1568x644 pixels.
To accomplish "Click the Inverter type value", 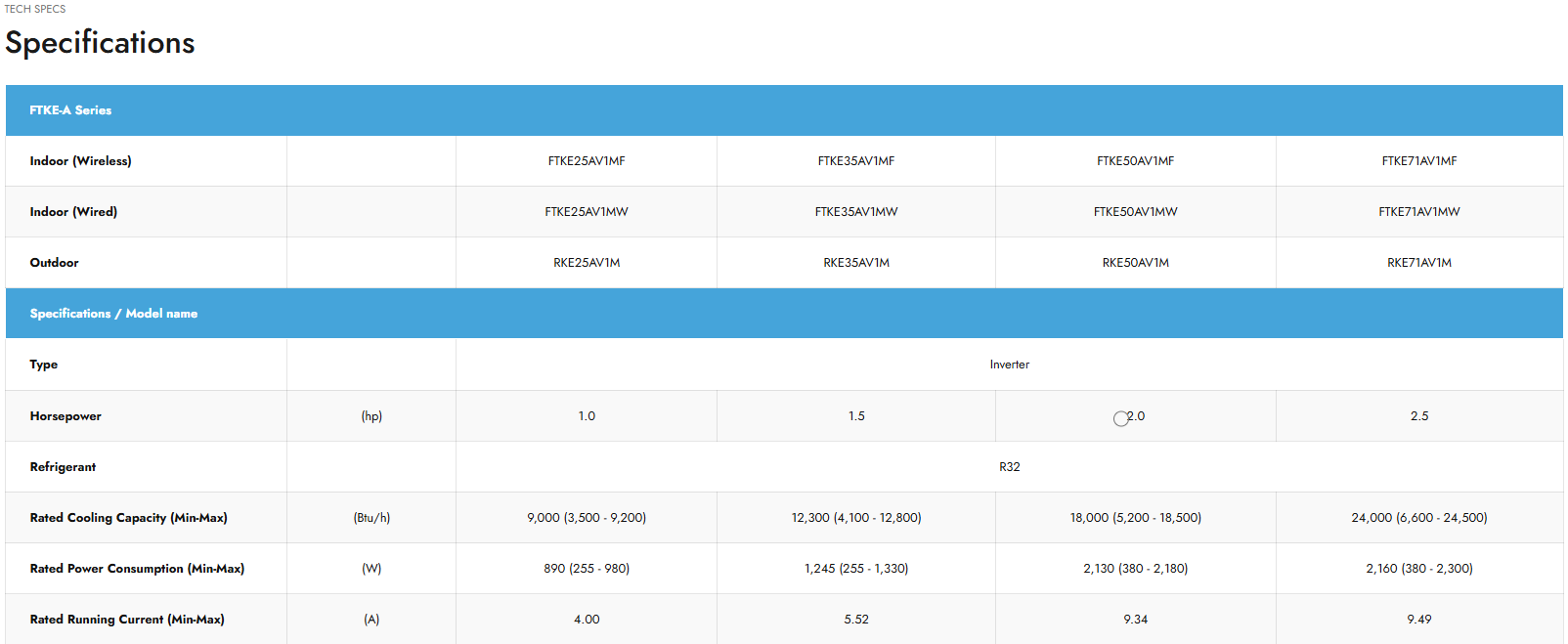I will point(1010,365).
